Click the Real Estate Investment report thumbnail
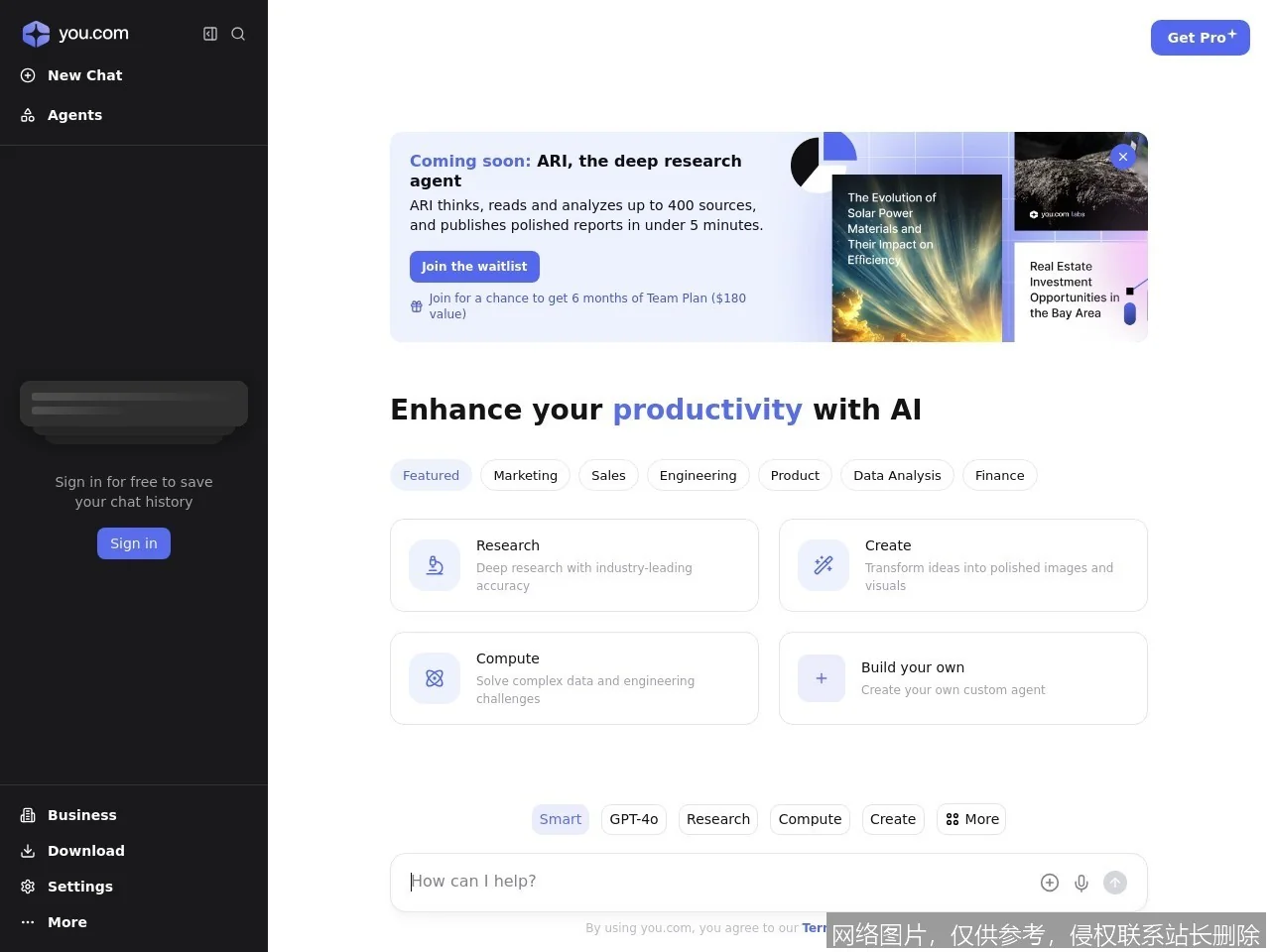The image size is (1270, 952). pyautogui.click(x=1081, y=293)
